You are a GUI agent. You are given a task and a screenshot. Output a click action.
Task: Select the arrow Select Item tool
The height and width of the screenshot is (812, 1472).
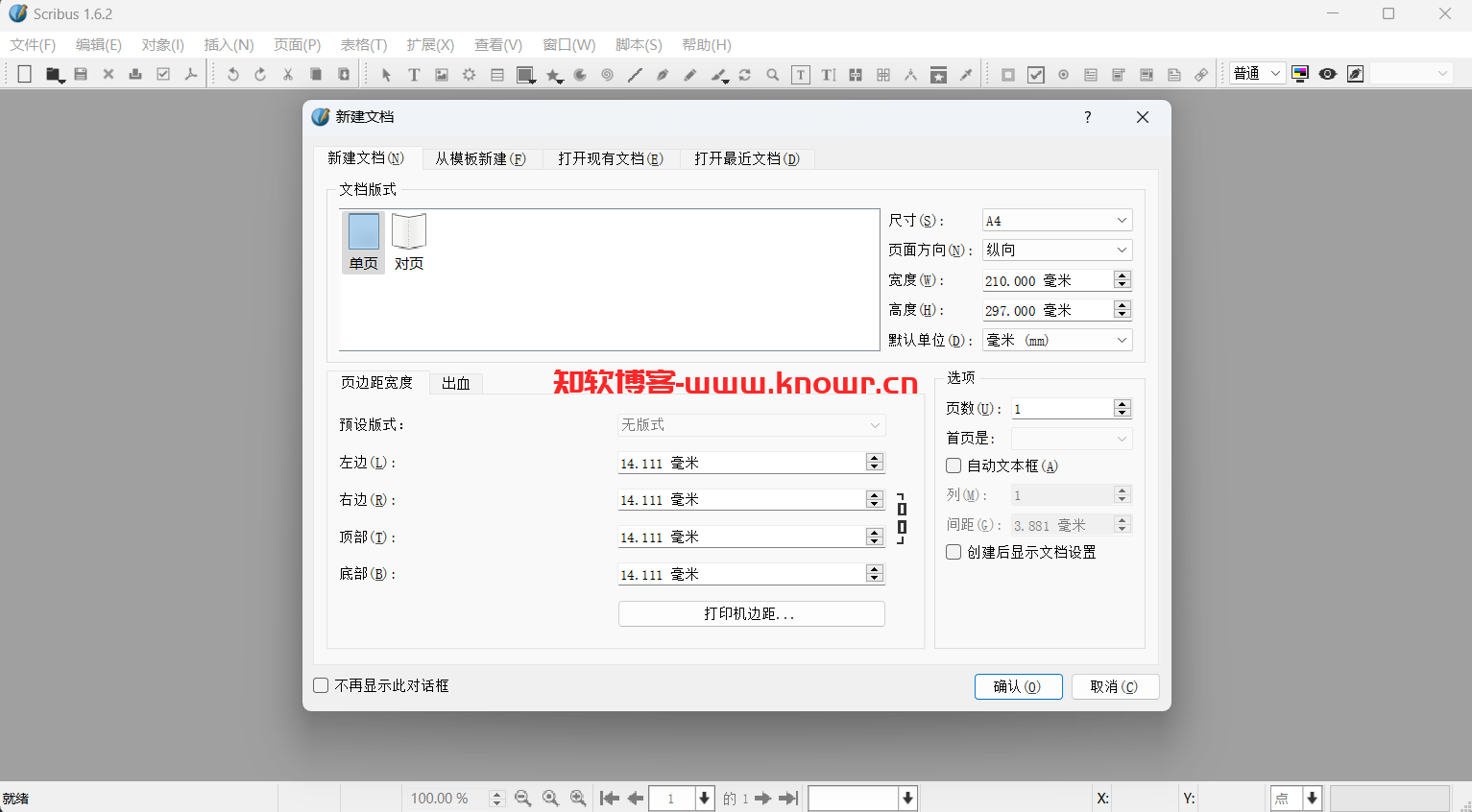(386, 74)
